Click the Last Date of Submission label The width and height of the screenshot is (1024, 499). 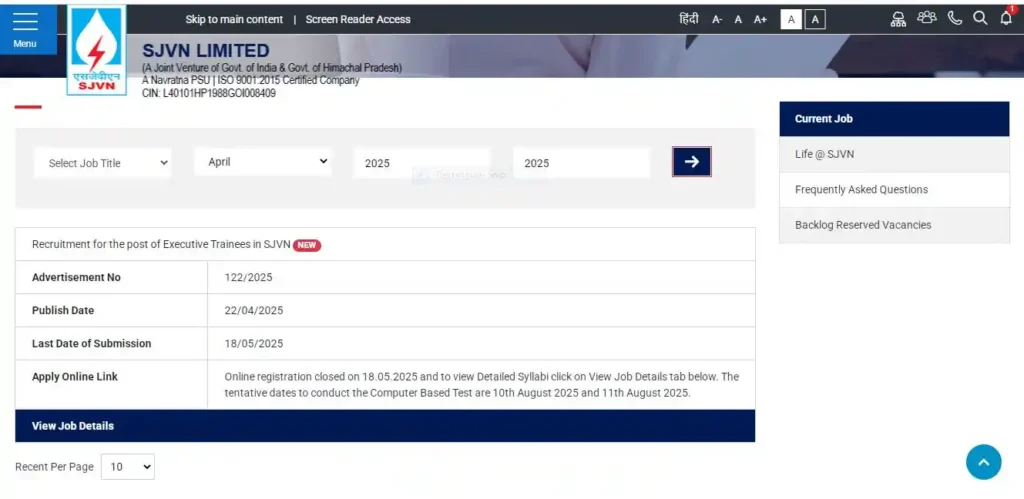[91, 344]
